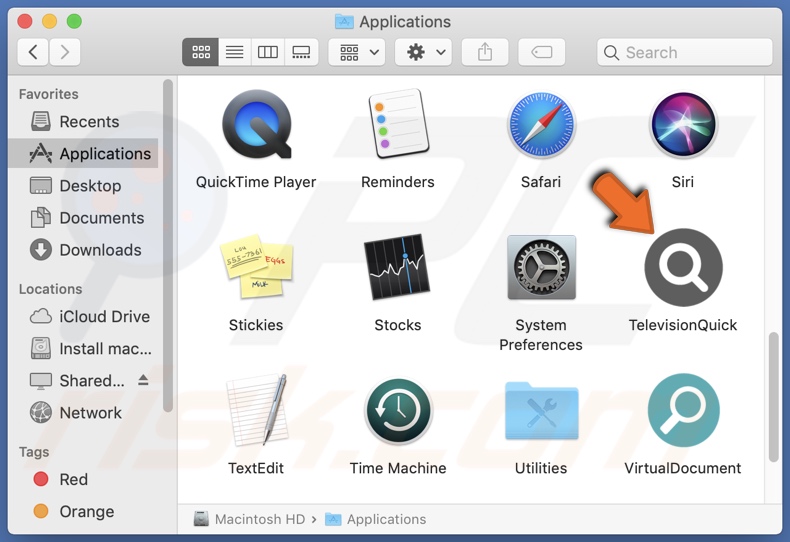Open iCloud Drive in the sidebar

pyautogui.click(x=83, y=316)
